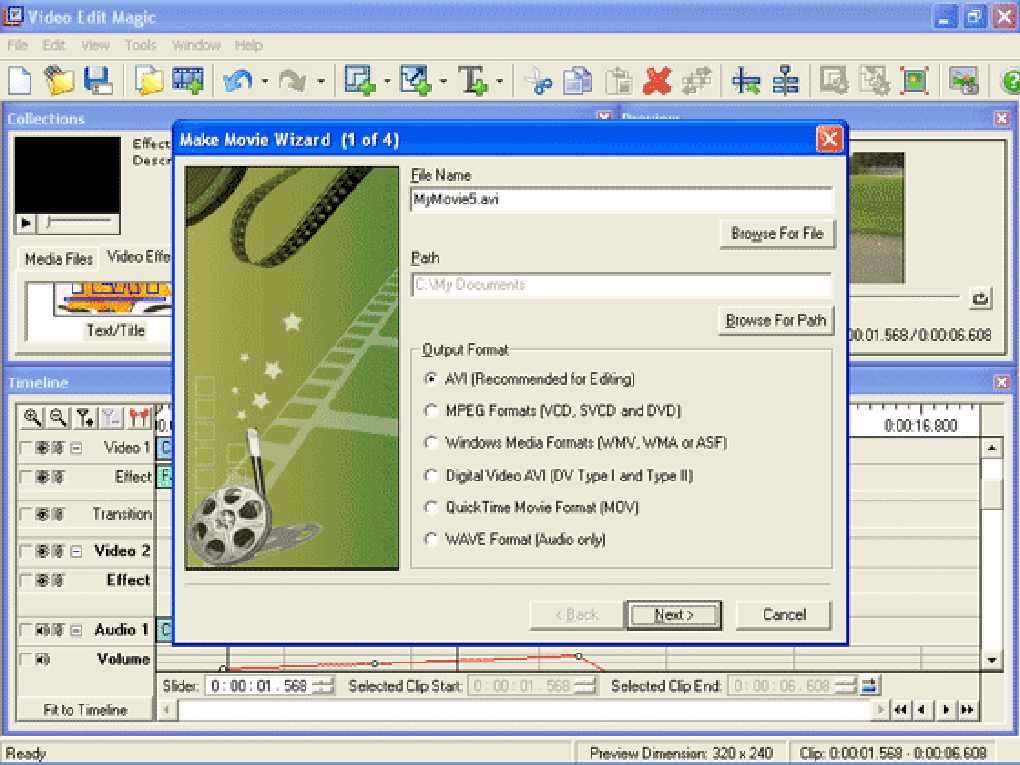Tick the Volume track checkbox
Viewport: 1020px width, 765px height.
(25, 659)
